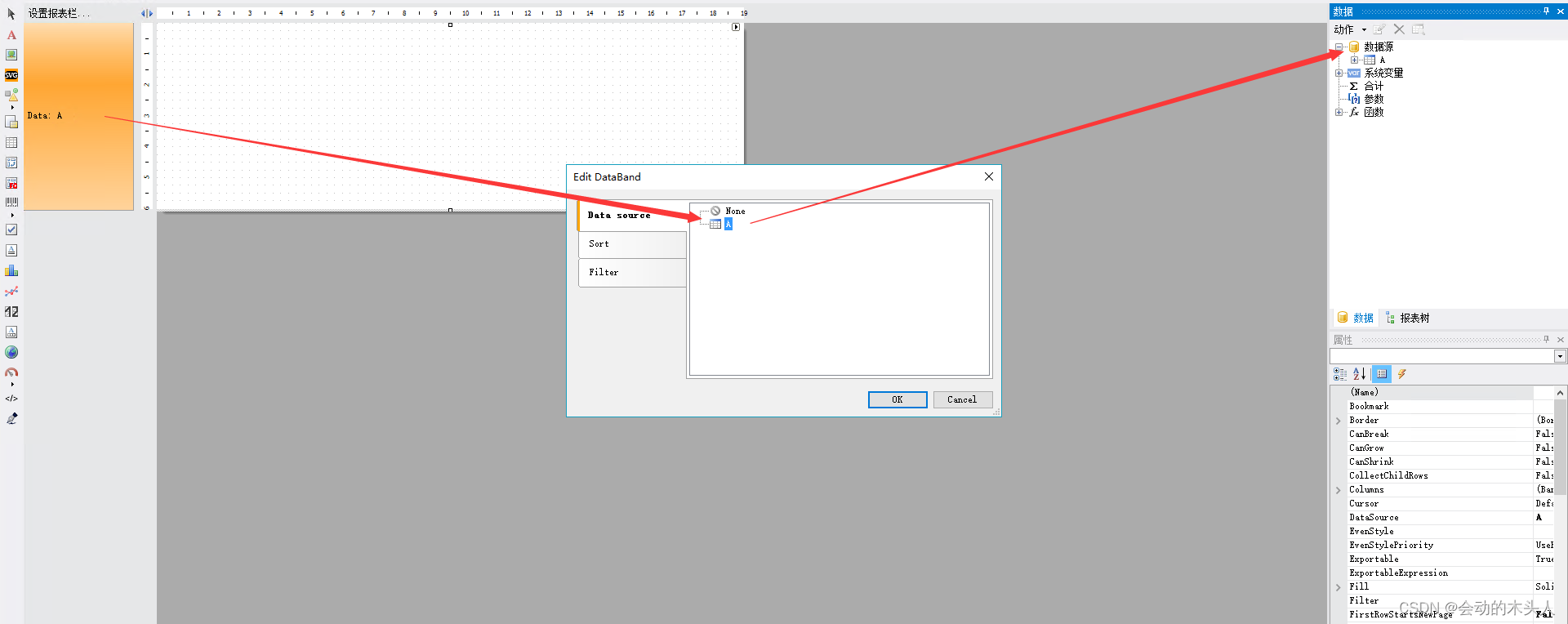Screen dimensions: 1568x624
Task: Select the CheckBox object tool
Action: point(11,230)
